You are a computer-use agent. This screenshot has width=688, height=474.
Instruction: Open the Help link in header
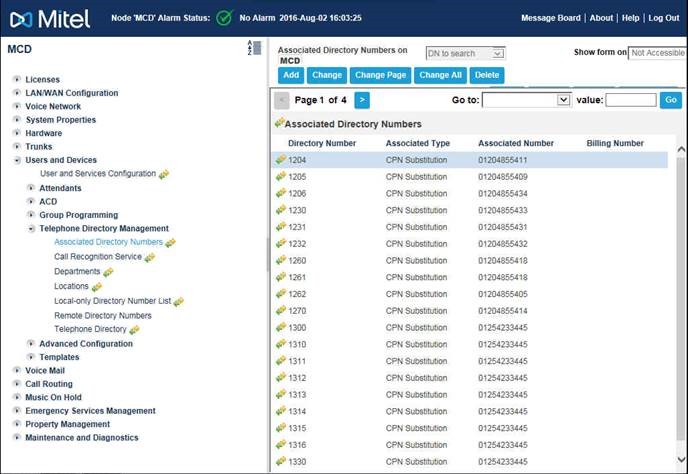[631, 18]
